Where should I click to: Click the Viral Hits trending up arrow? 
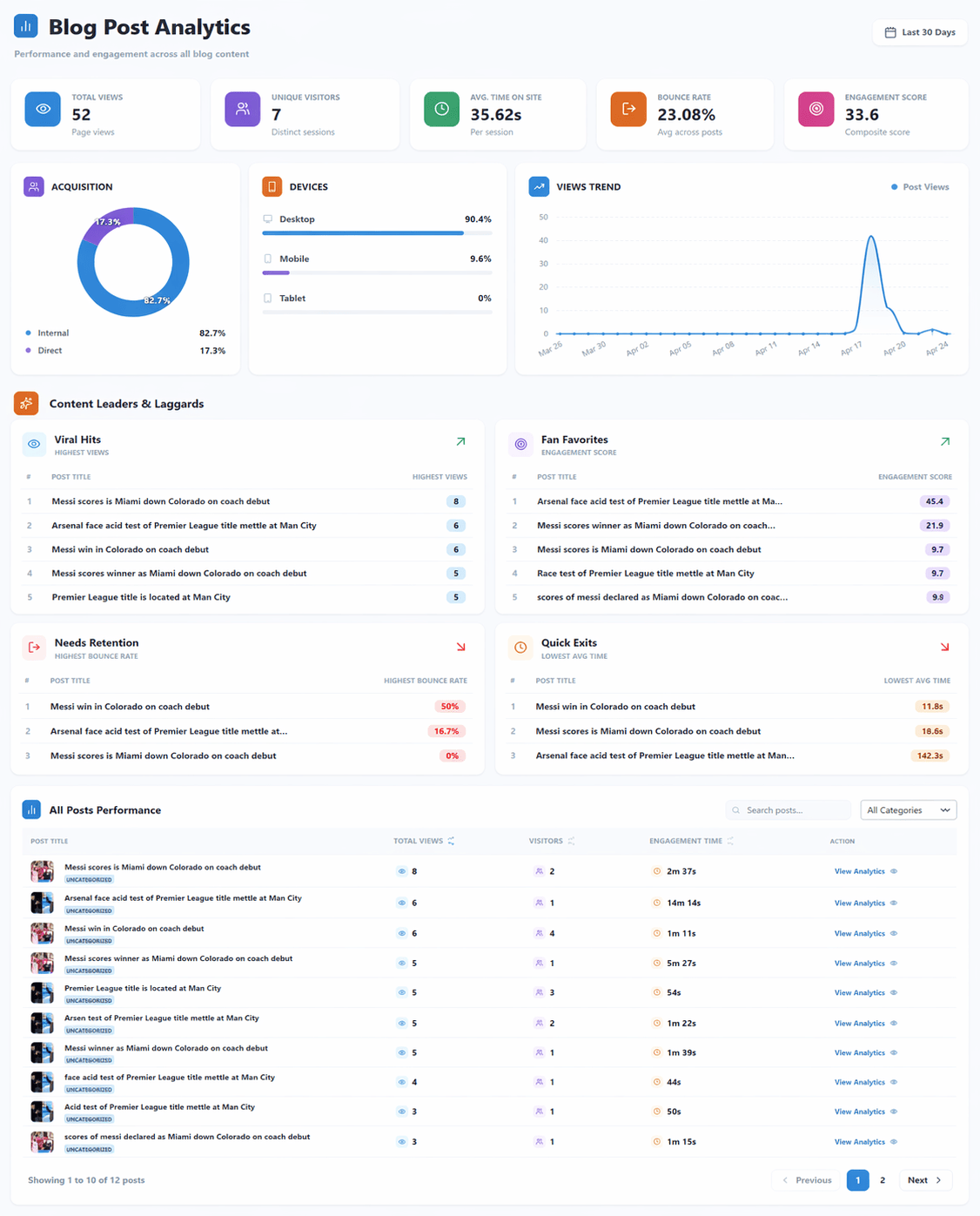(x=460, y=442)
